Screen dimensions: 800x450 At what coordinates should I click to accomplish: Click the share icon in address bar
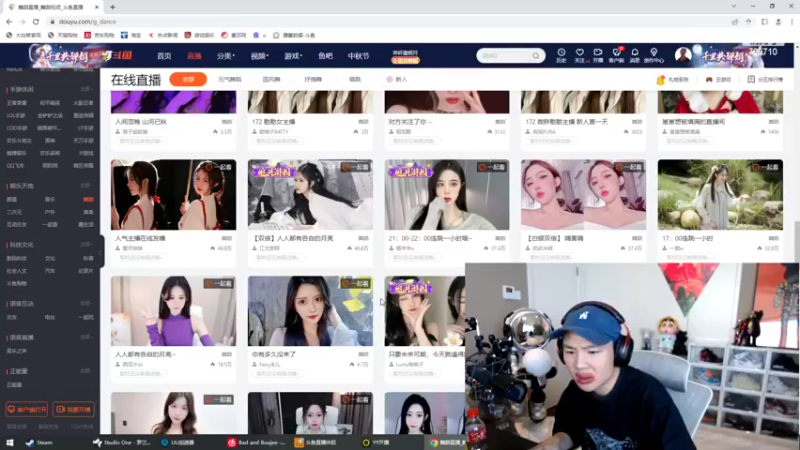735,21
